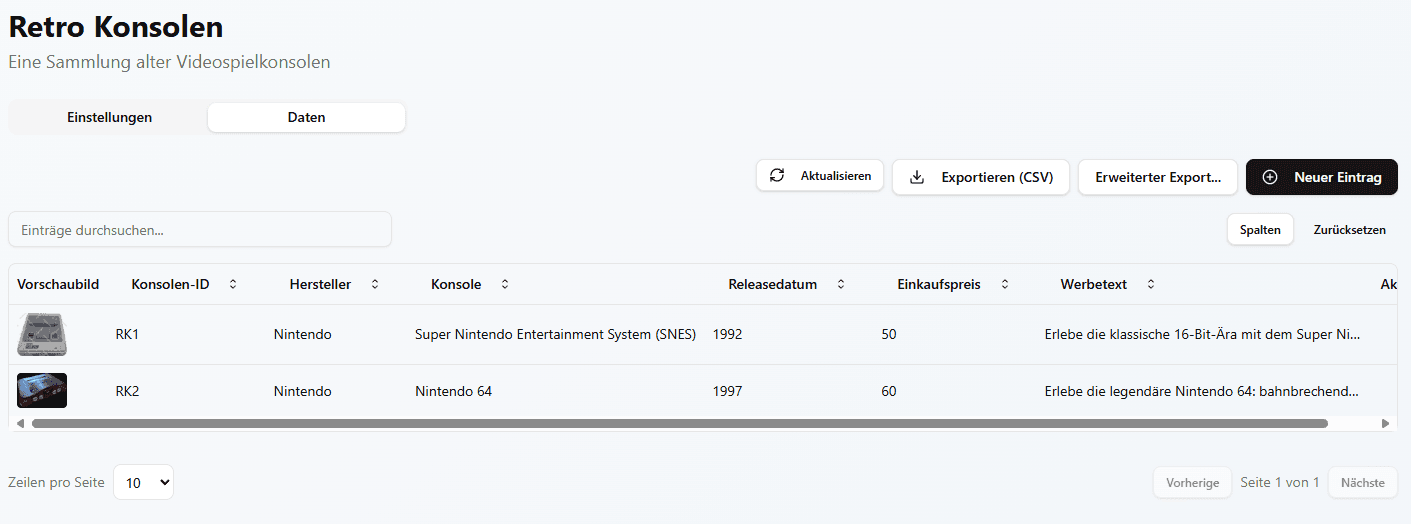Click the horizontal table scrollbar thumb

[680, 423]
